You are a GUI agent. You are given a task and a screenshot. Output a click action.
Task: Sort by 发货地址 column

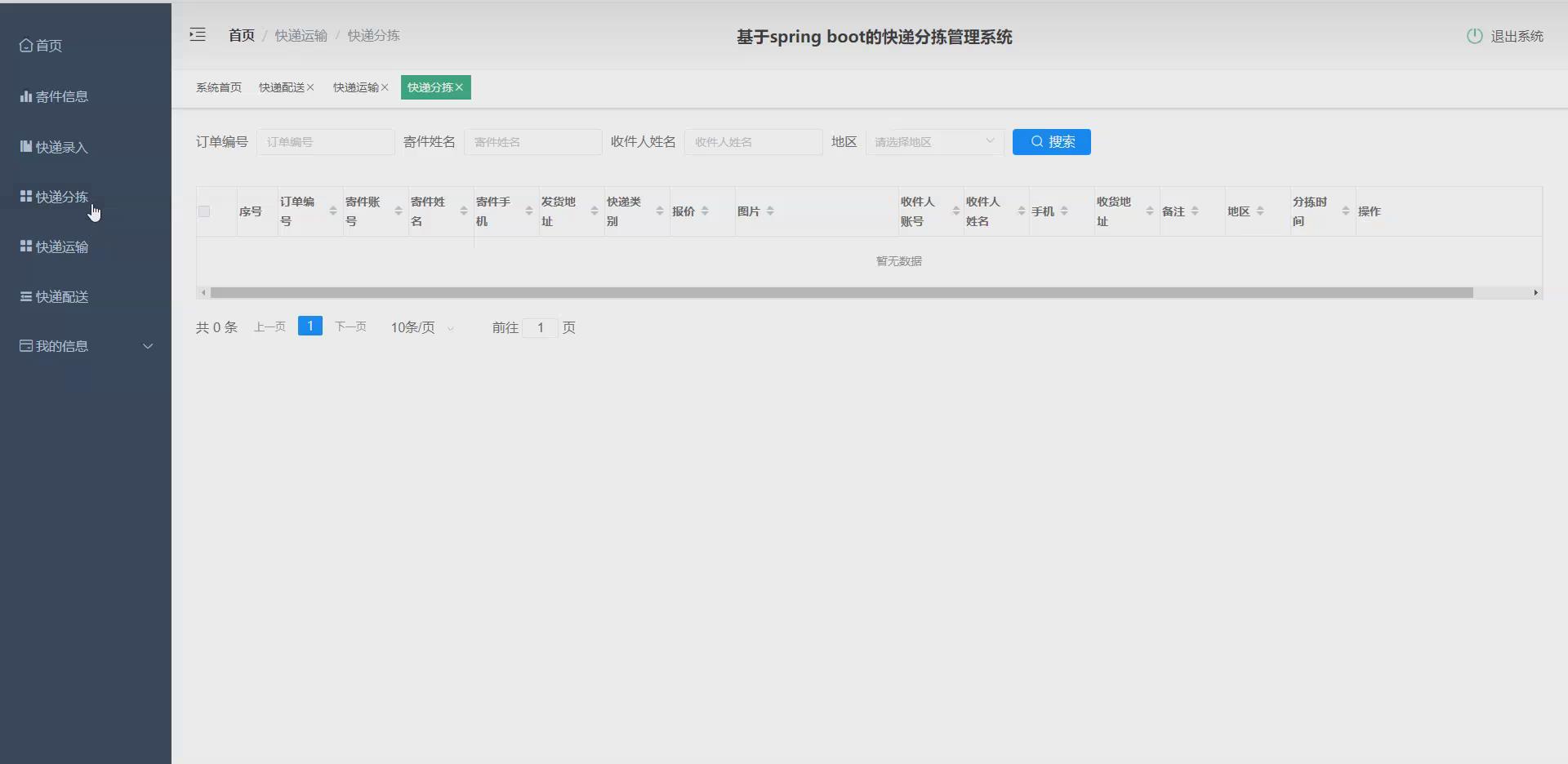point(595,211)
